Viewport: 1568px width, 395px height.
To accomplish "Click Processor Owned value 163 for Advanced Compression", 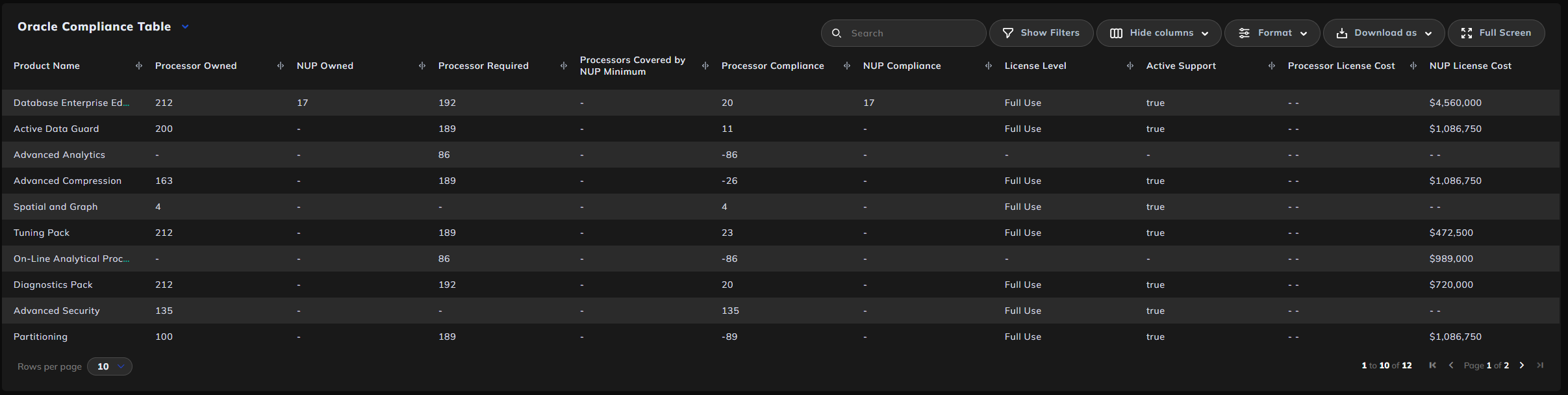I will pyautogui.click(x=164, y=181).
